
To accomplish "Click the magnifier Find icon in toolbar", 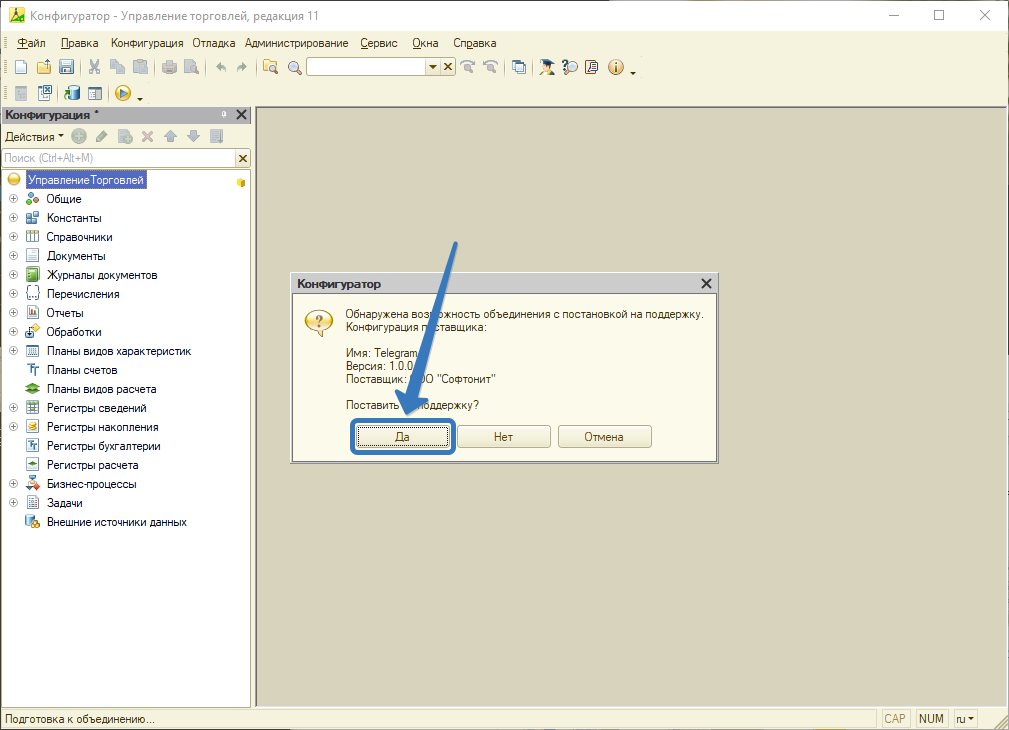I will [294, 67].
